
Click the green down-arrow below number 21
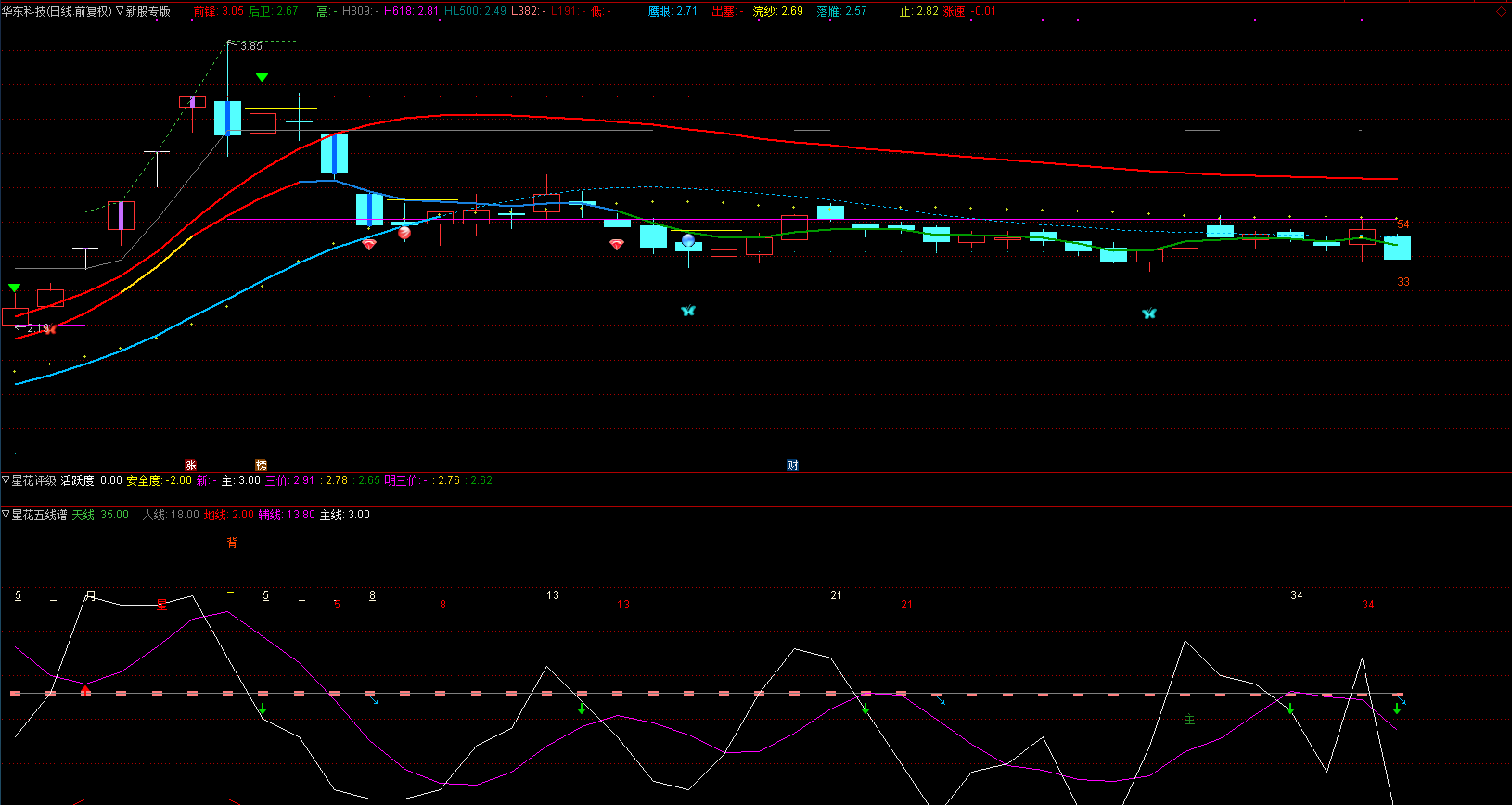865,709
